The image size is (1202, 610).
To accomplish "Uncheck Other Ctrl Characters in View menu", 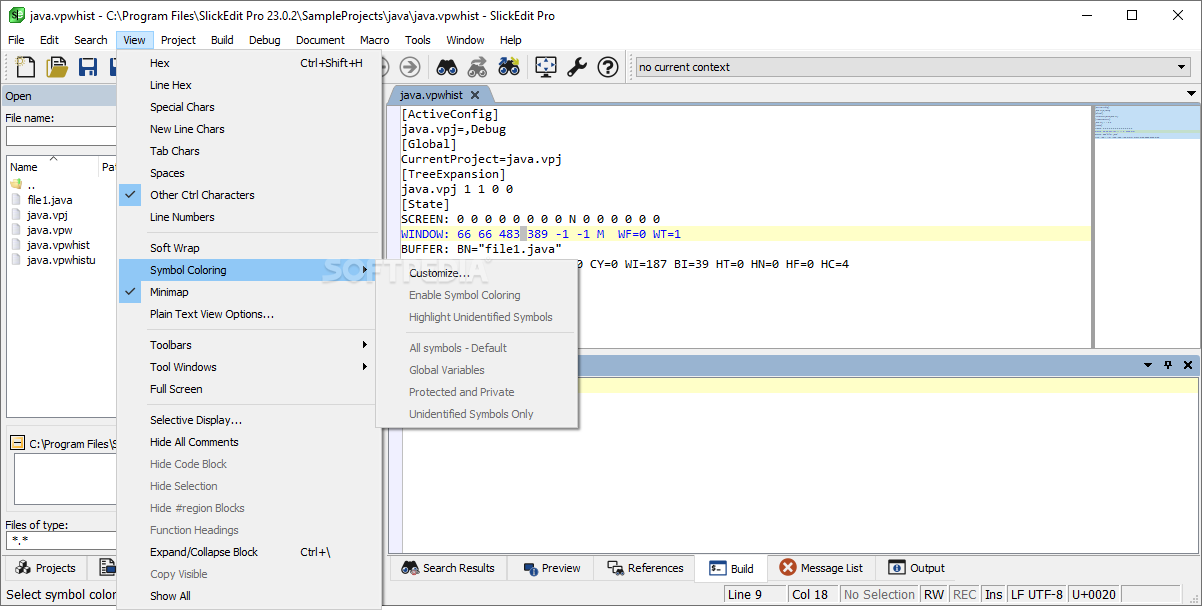I will point(250,195).
